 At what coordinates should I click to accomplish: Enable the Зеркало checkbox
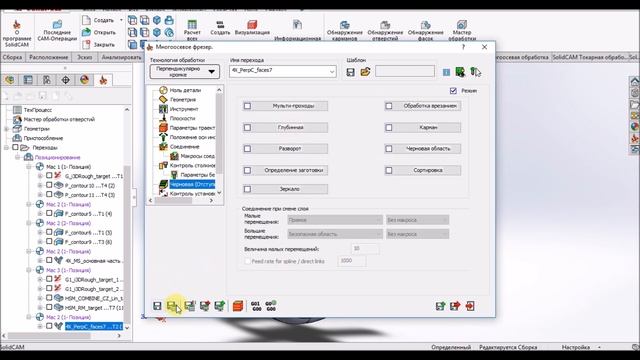pos(247,189)
